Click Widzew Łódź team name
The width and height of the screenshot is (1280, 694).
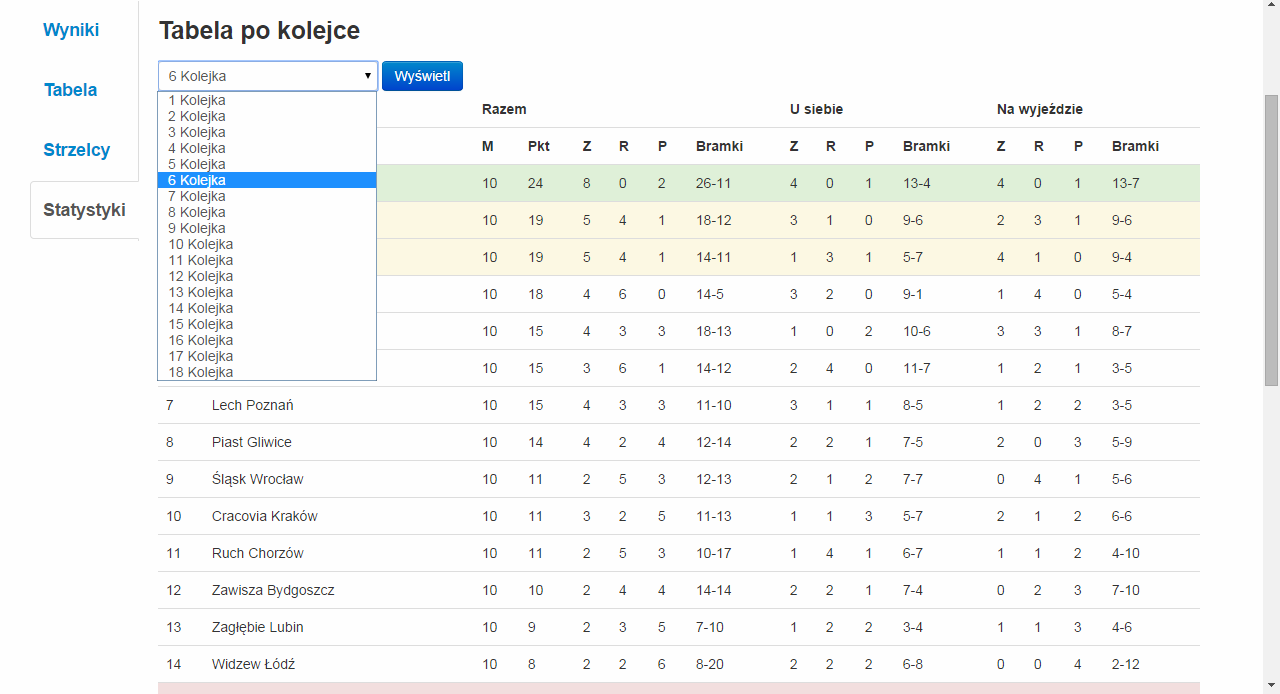coord(253,664)
